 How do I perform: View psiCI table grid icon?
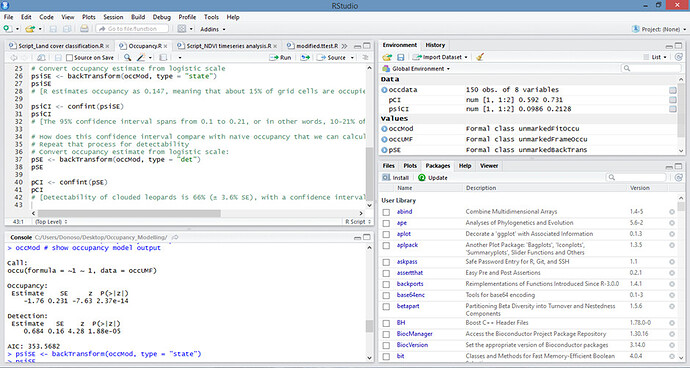pyautogui.click(x=672, y=109)
